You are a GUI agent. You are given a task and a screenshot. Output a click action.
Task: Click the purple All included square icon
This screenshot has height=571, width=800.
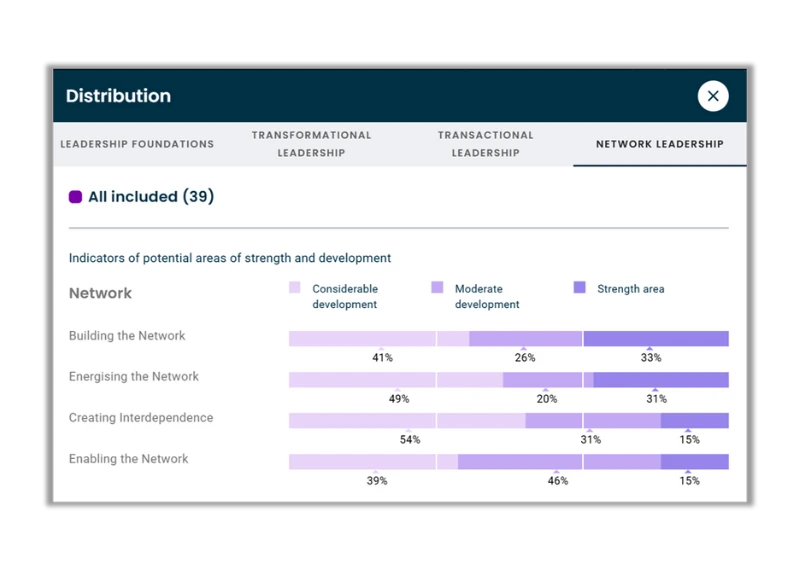(x=75, y=197)
